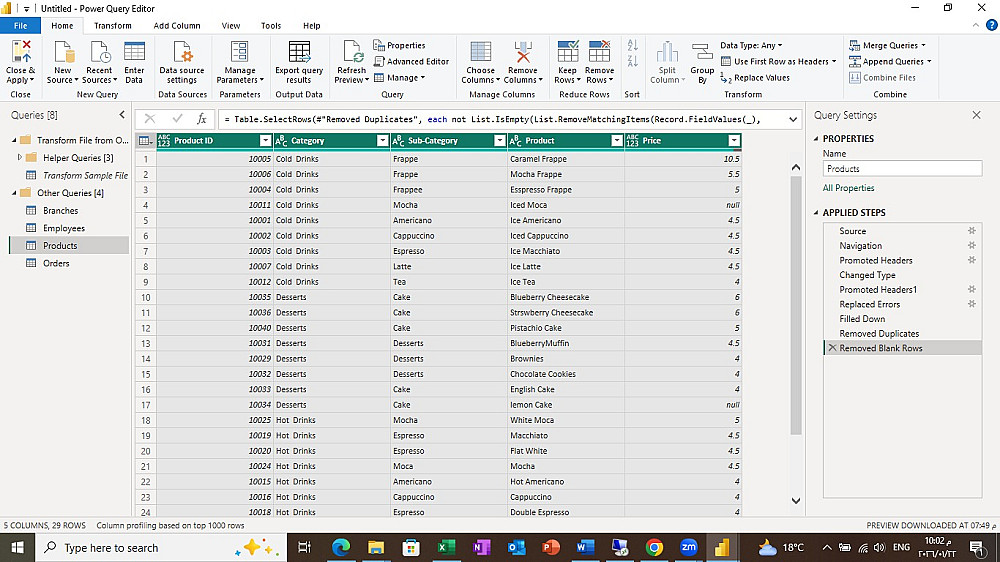Switch to the Transform tab

tap(112, 26)
